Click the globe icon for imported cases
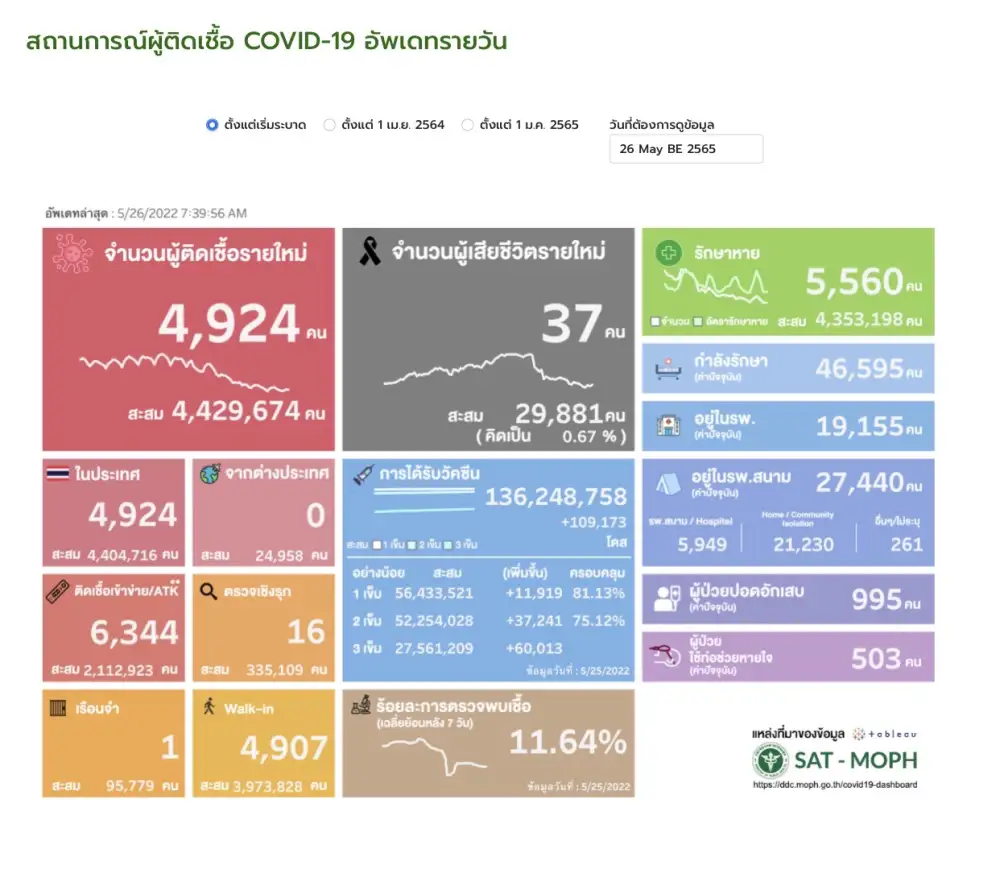 coord(209,474)
